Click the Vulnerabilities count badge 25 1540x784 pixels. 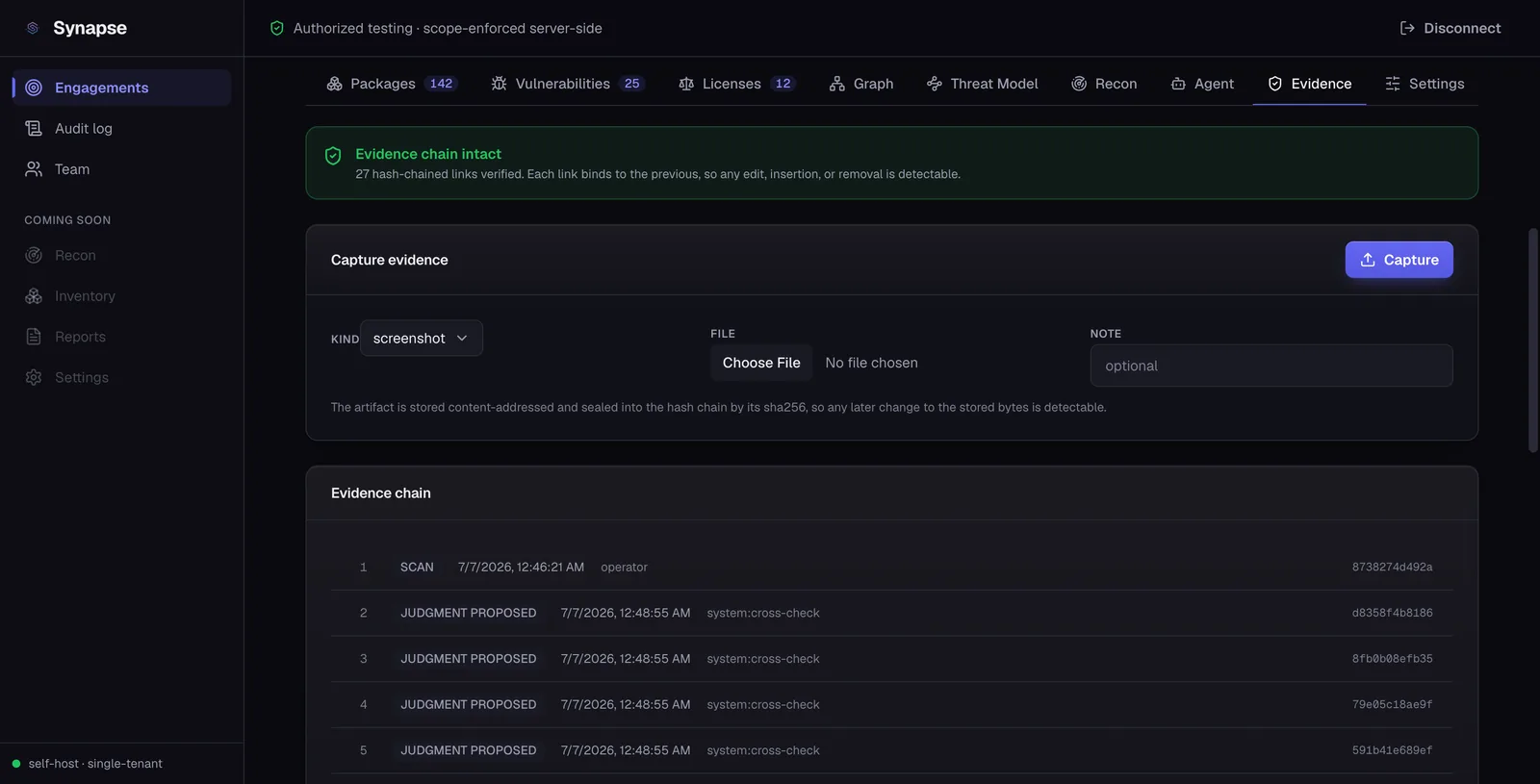point(631,84)
